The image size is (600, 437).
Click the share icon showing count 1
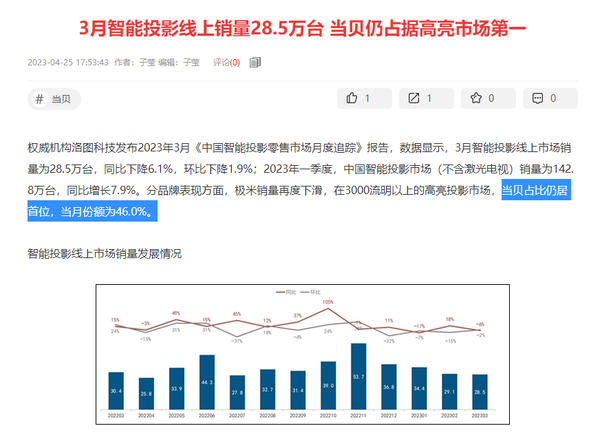click(414, 98)
